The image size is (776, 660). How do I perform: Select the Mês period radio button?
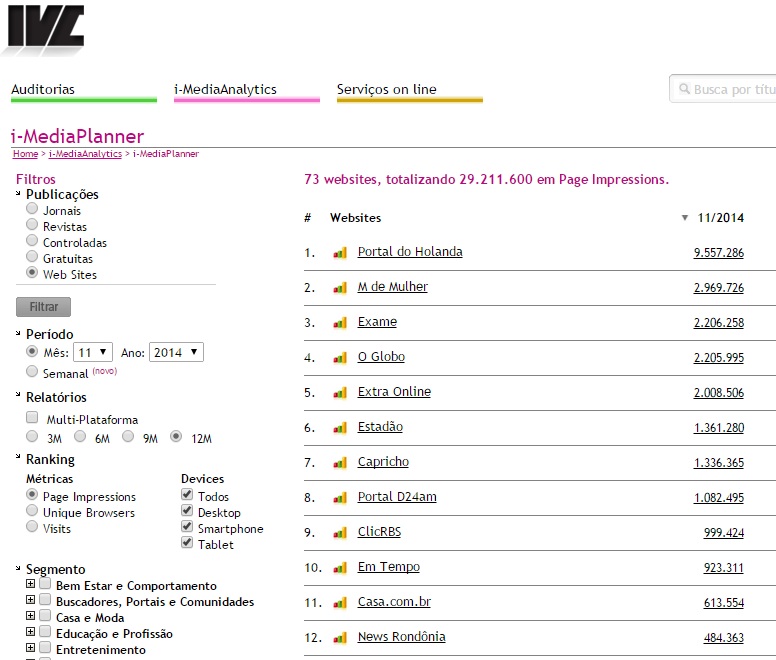32,351
